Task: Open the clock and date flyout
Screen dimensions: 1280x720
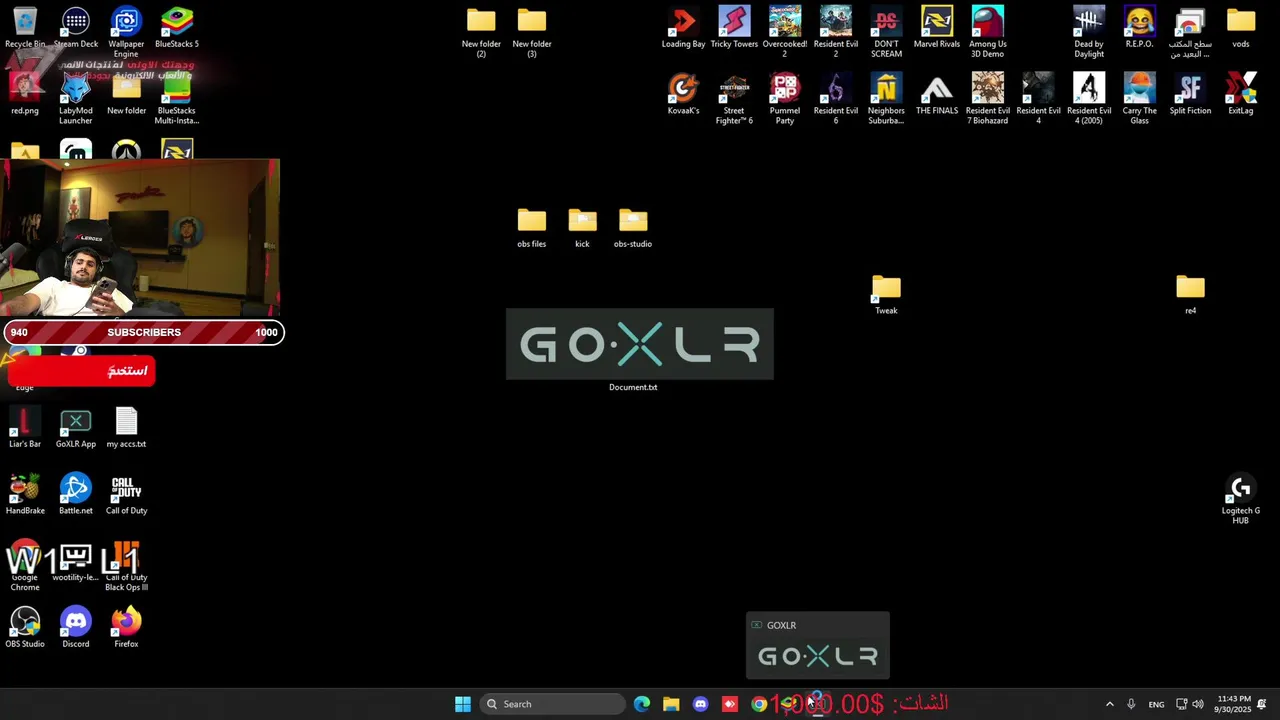Action: coord(1234,704)
